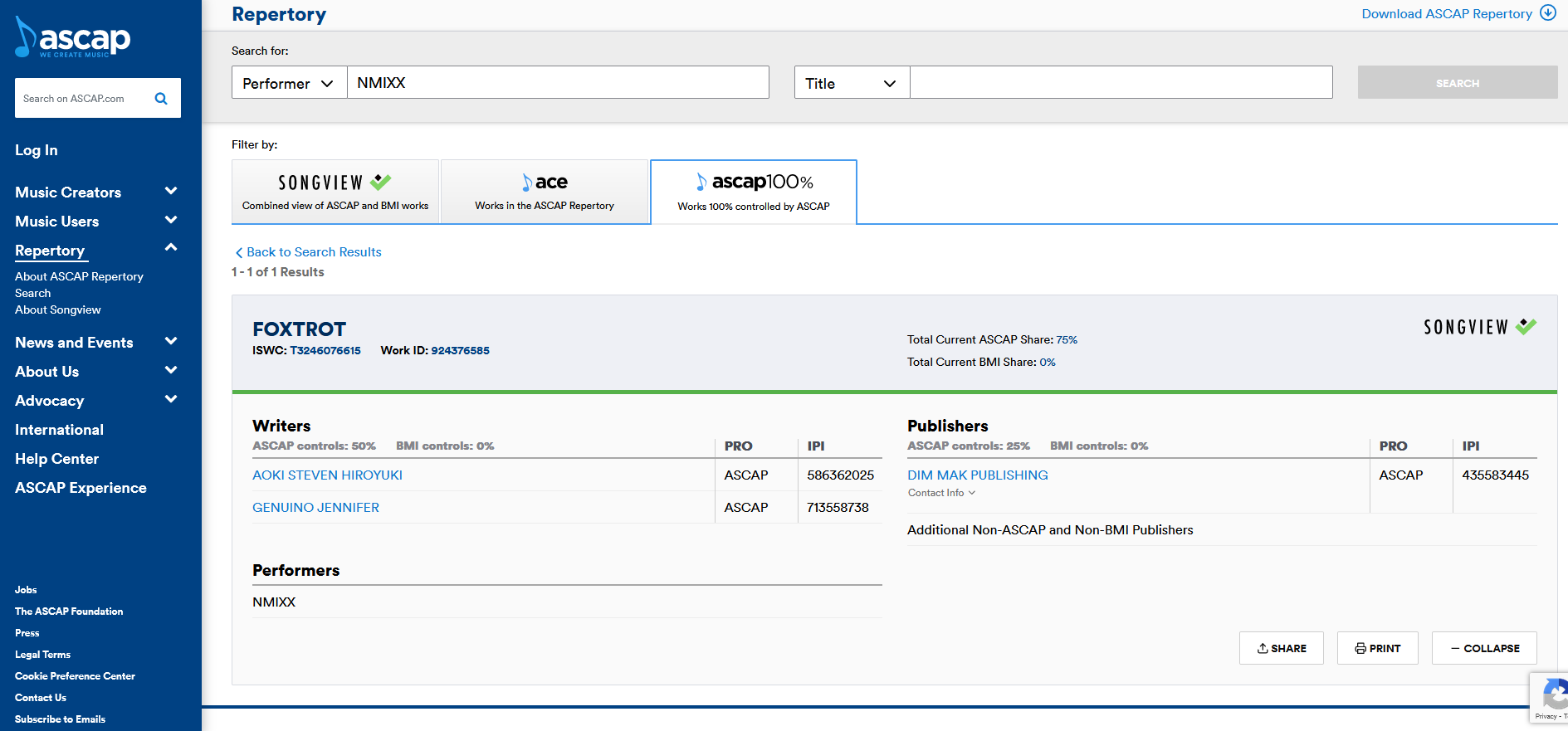Open the Title search type dropdown
1568x731 pixels.
pyautogui.click(x=852, y=83)
